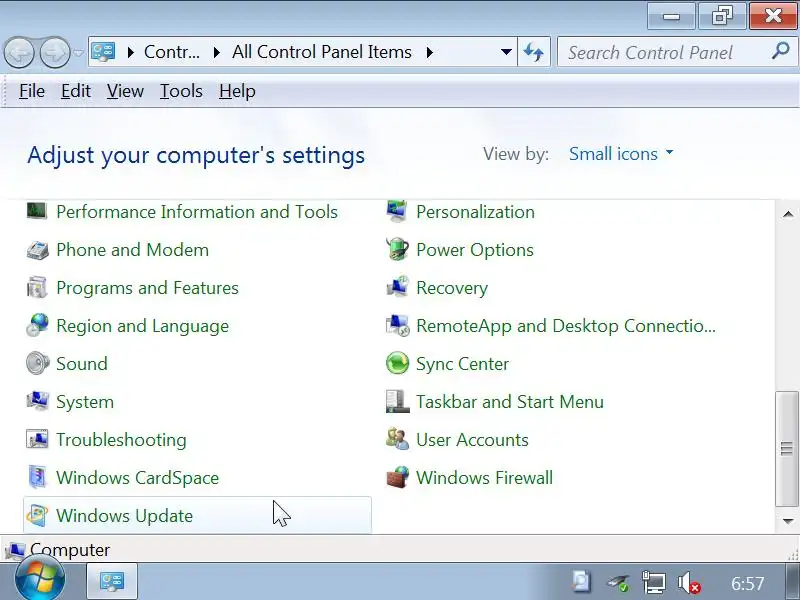This screenshot has width=800, height=600.
Task: Click the Action Center tray icon
Action: 582,582
